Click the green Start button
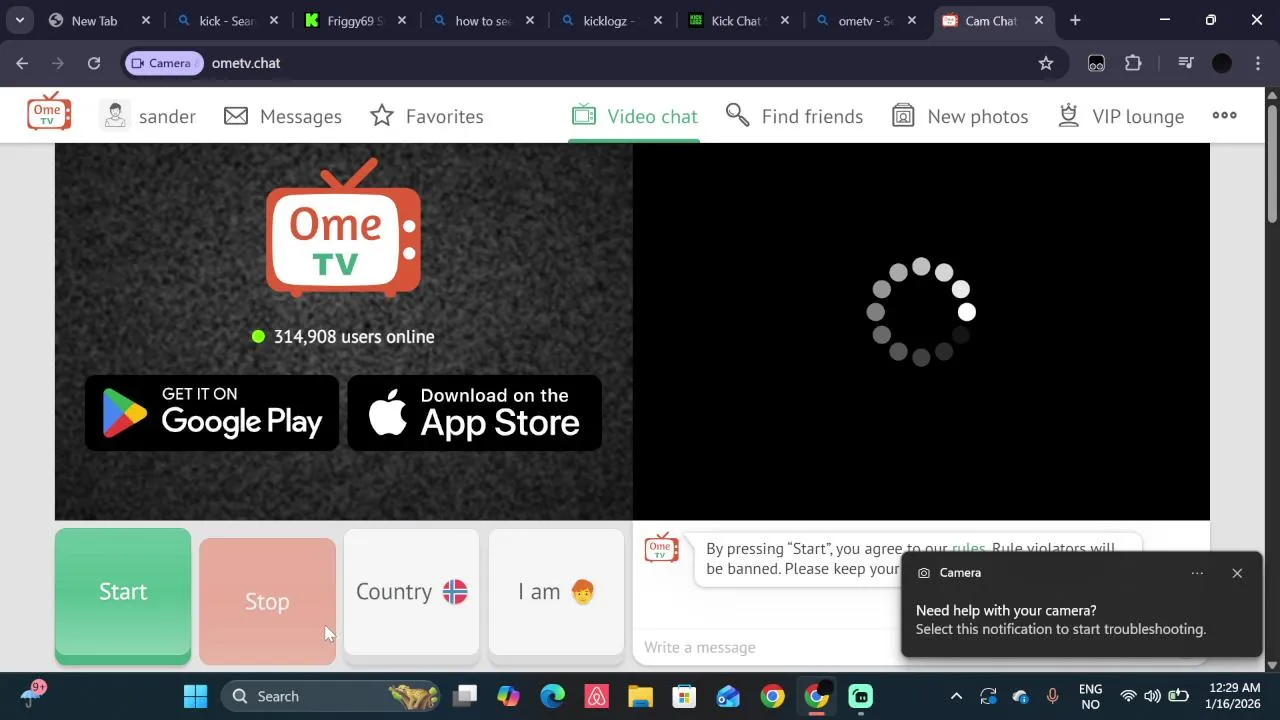 click(123, 596)
